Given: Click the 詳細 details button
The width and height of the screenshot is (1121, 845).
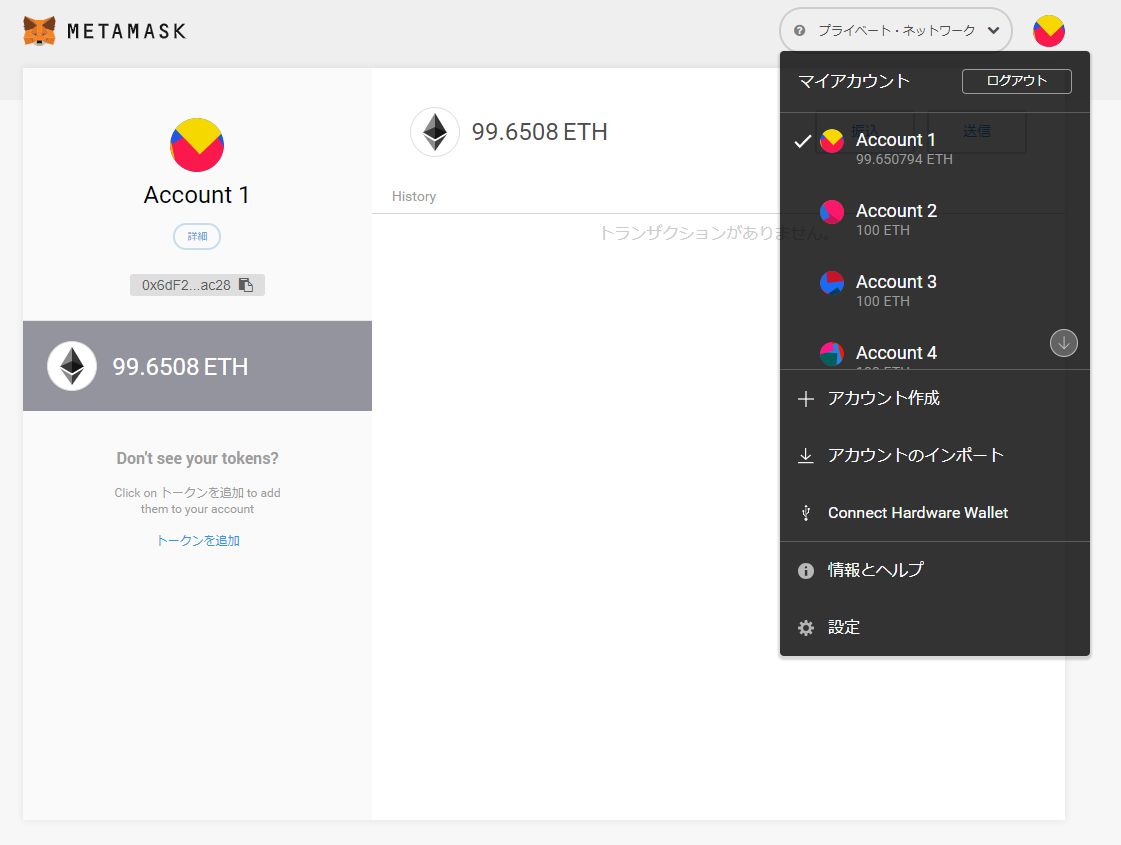Looking at the screenshot, I should coord(197,237).
